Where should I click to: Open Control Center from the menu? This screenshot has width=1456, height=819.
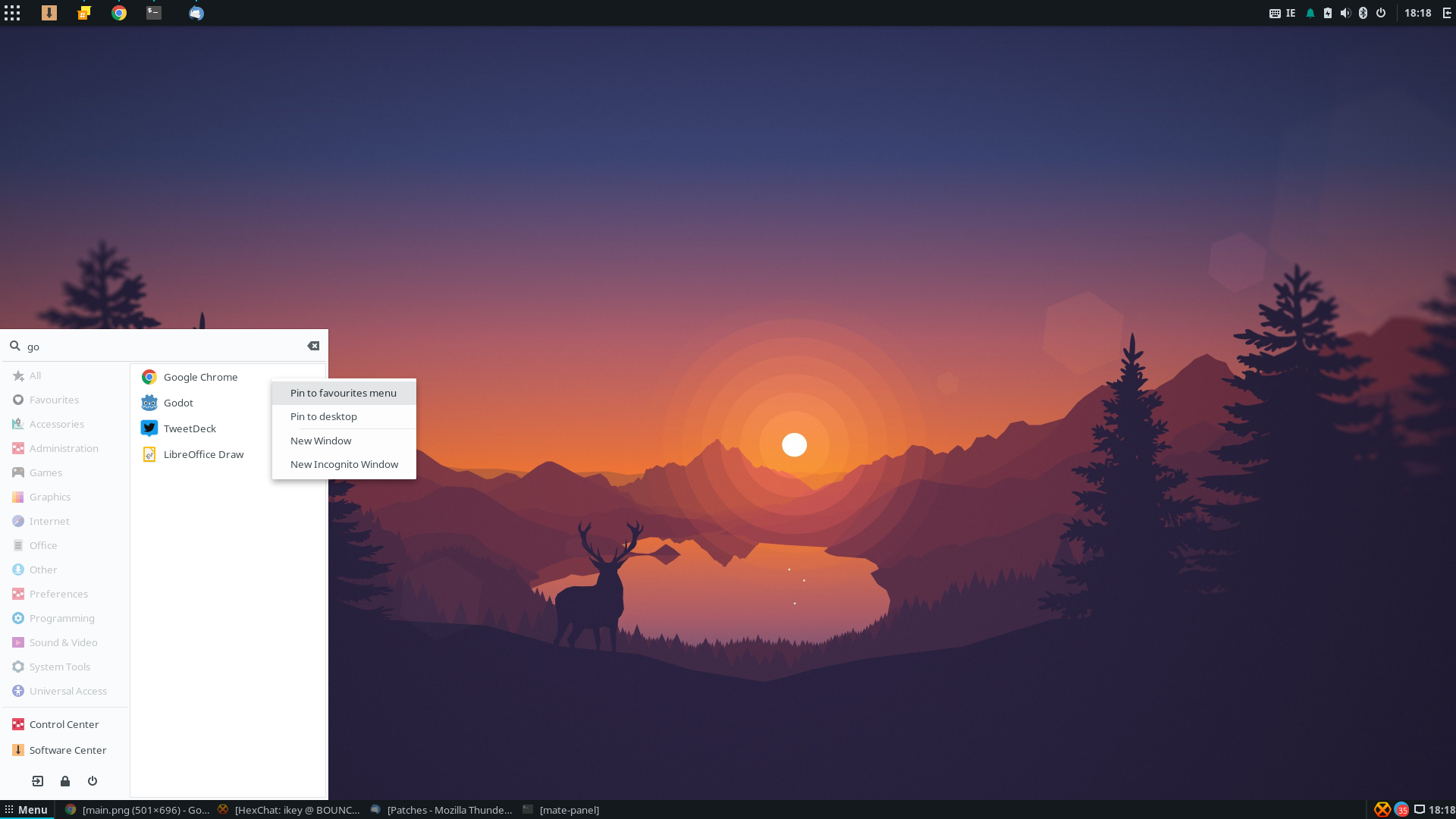pyautogui.click(x=65, y=724)
